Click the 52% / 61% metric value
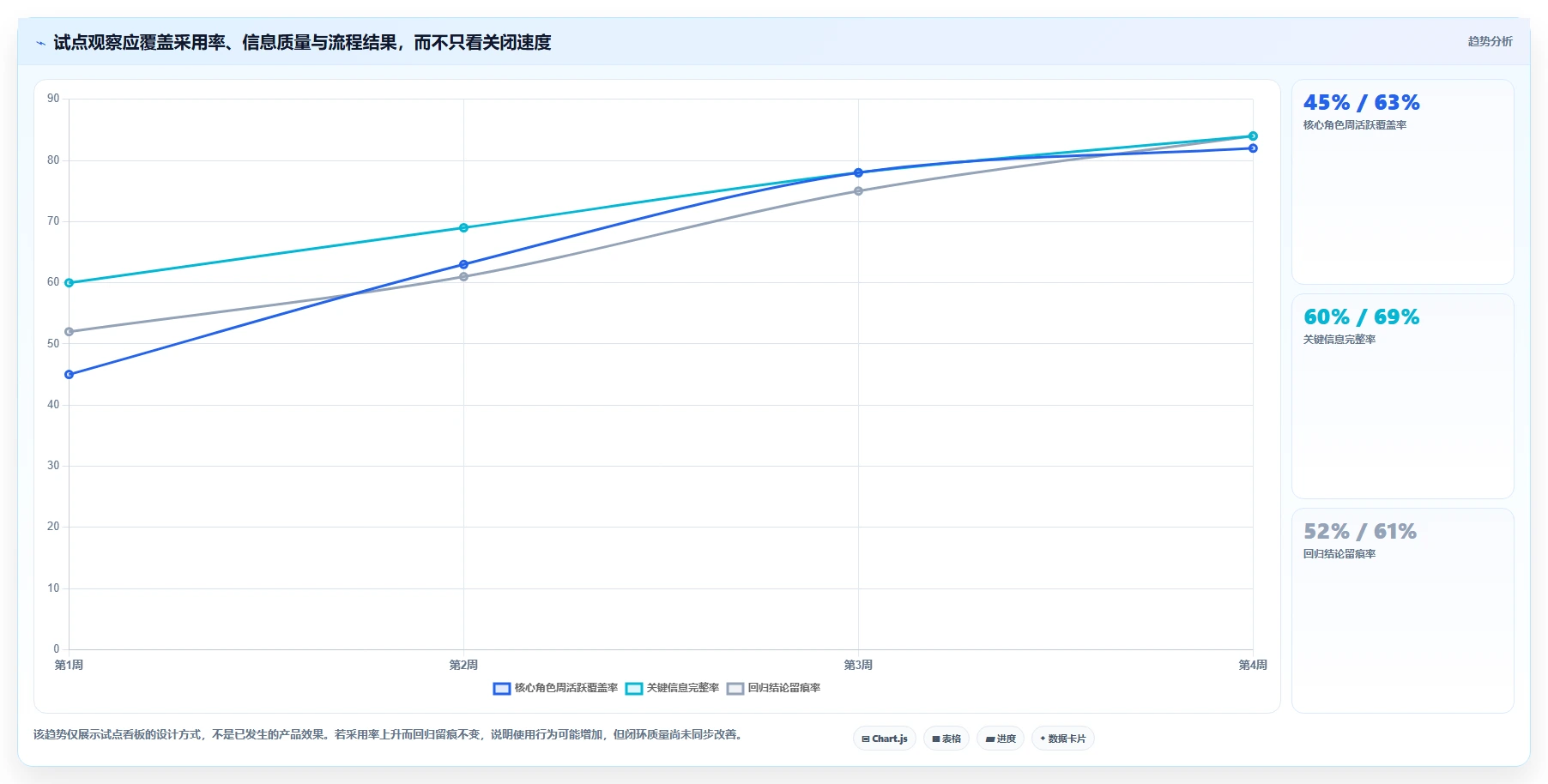1548x784 pixels. point(1360,532)
